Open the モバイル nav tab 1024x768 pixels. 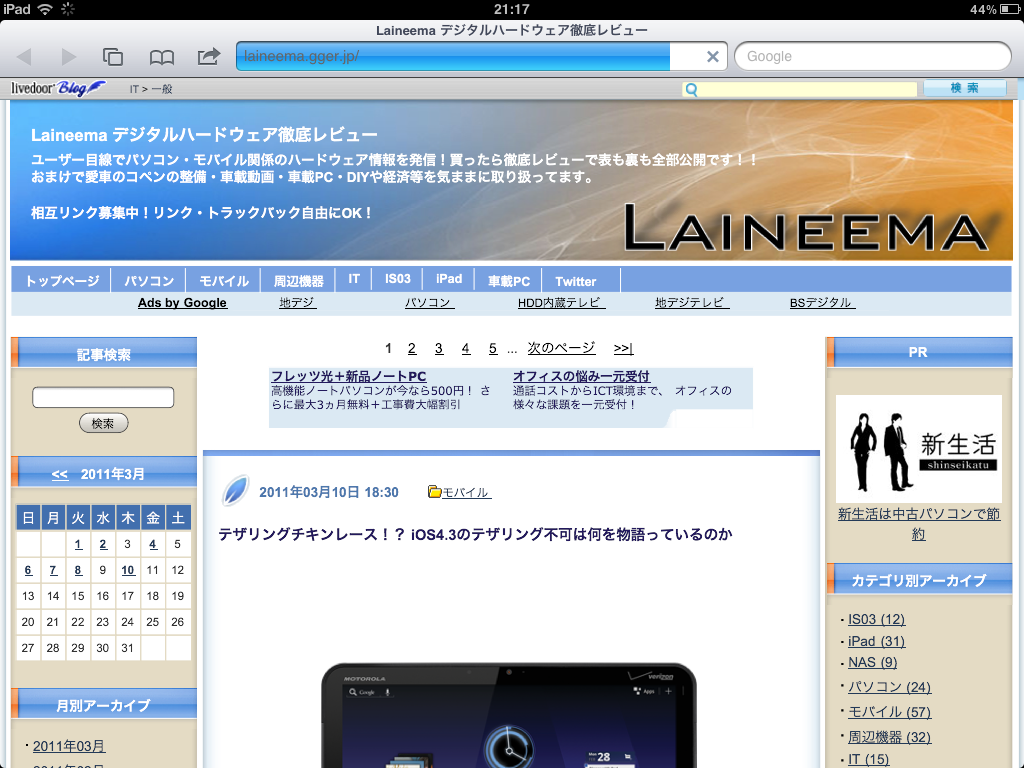tap(224, 281)
